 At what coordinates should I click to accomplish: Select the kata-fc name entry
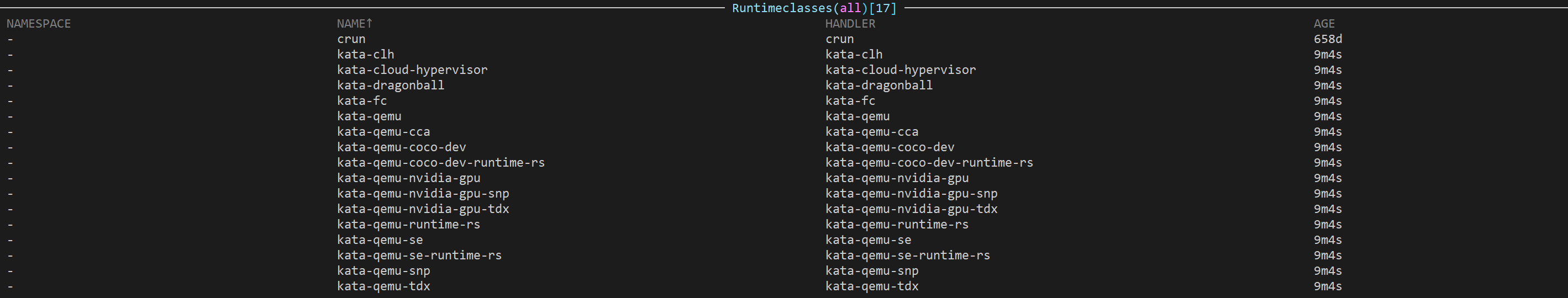click(x=361, y=101)
